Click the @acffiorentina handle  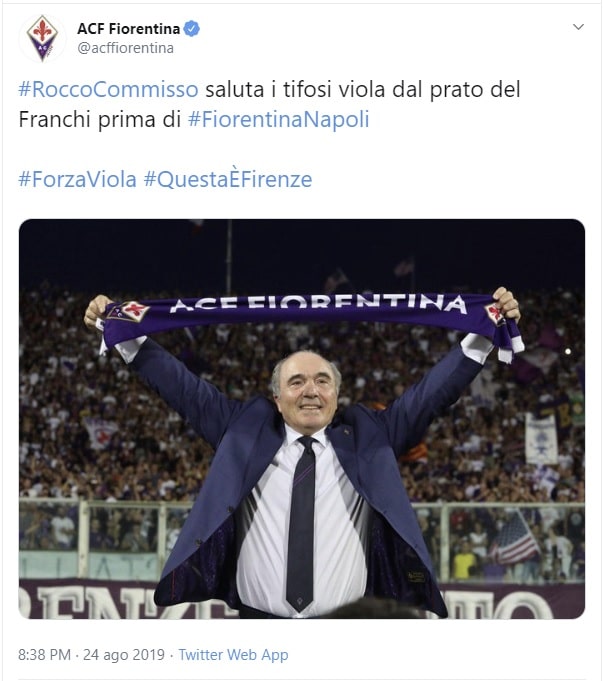(x=125, y=47)
